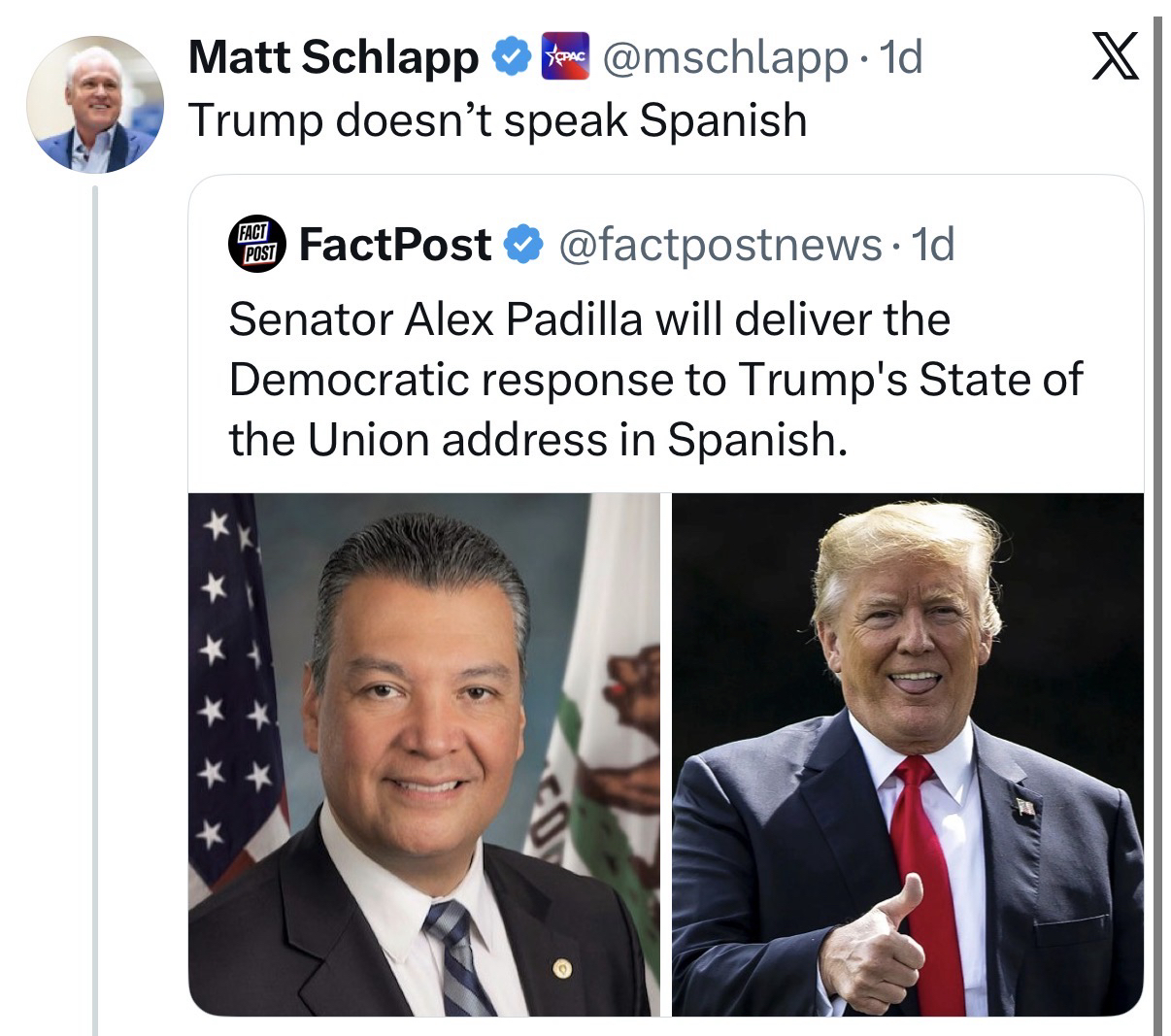The width and height of the screenshot is (1171, 1036).
Task: Open the Matt Schlapp display name link
Action: click(333, 58)
